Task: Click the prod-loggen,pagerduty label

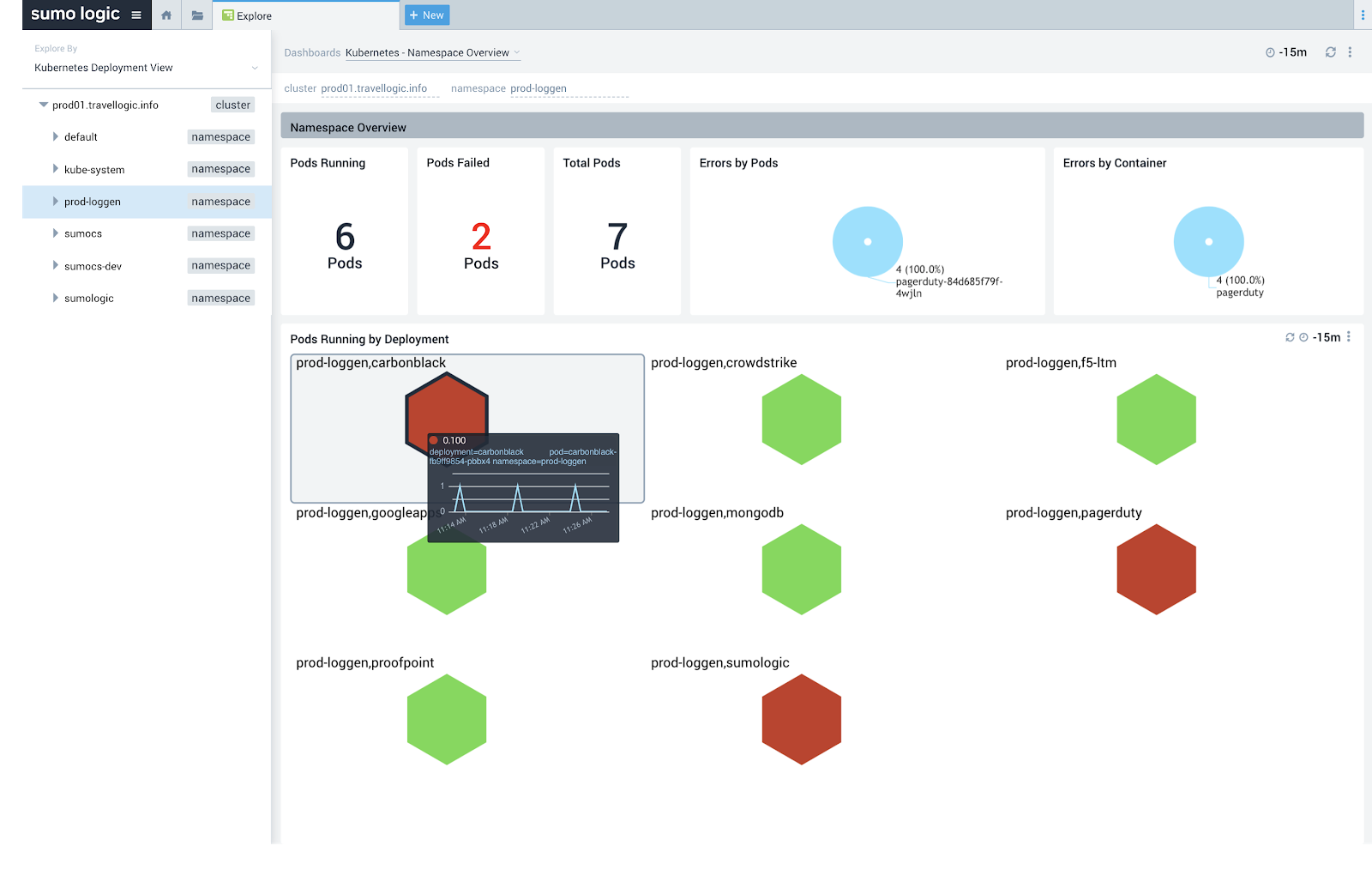Action: pos(1074,513)
